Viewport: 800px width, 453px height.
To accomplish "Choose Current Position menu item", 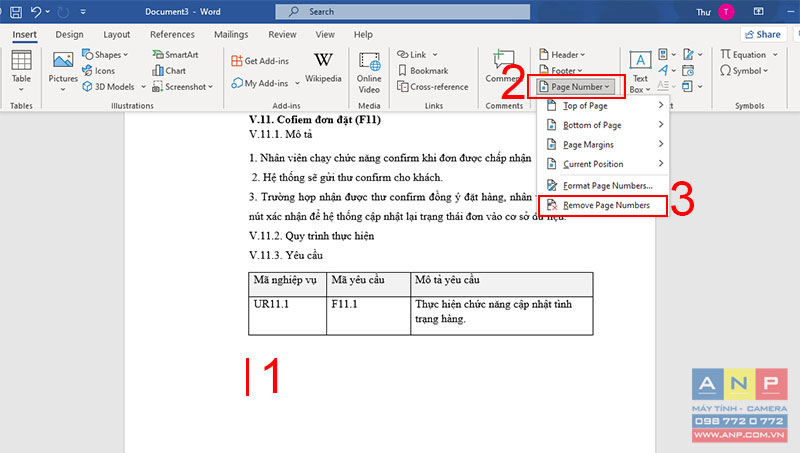I will 604,164.
